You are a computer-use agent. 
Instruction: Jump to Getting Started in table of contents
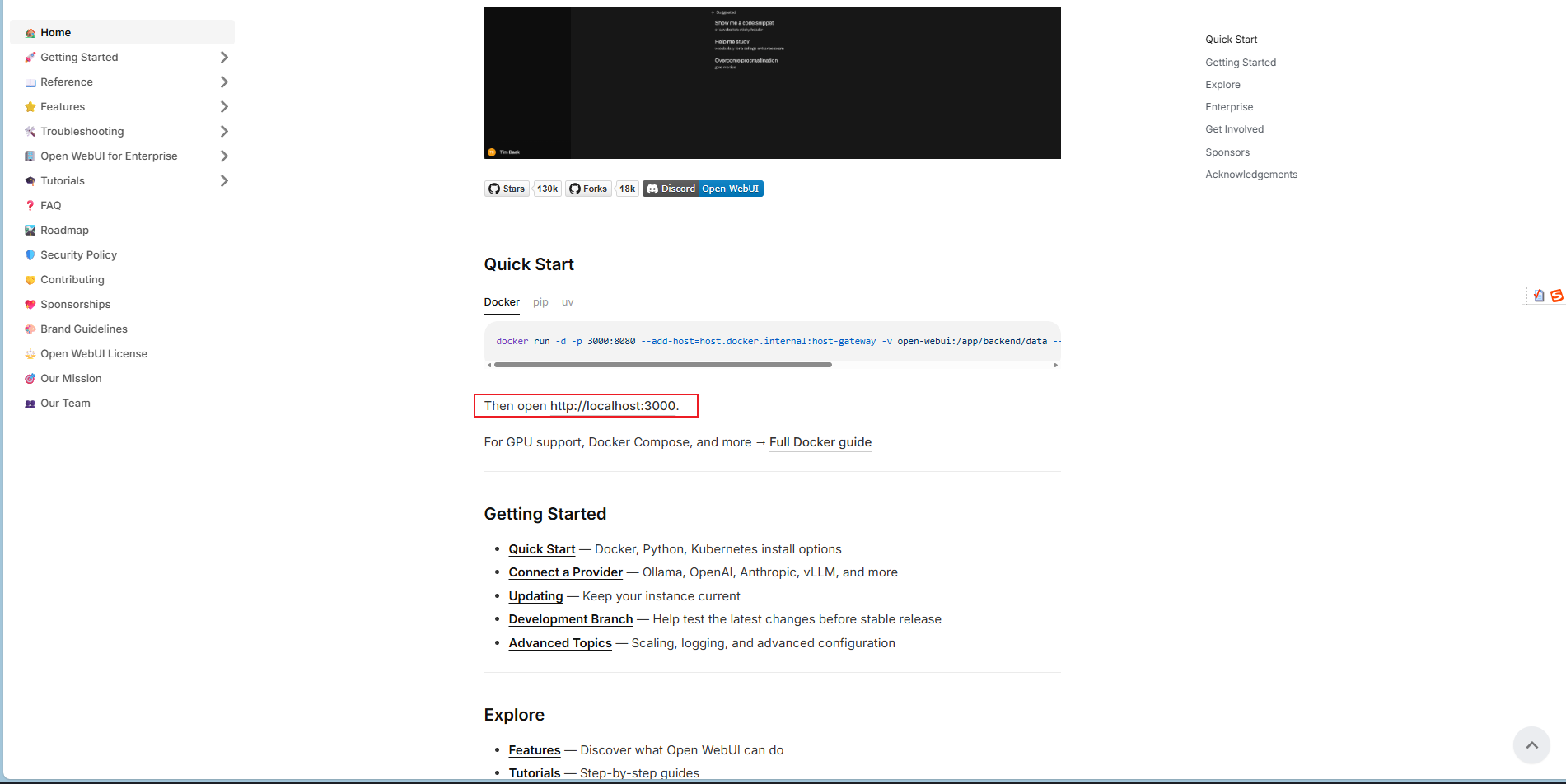pyautogui.click(x=1241, y=63)
